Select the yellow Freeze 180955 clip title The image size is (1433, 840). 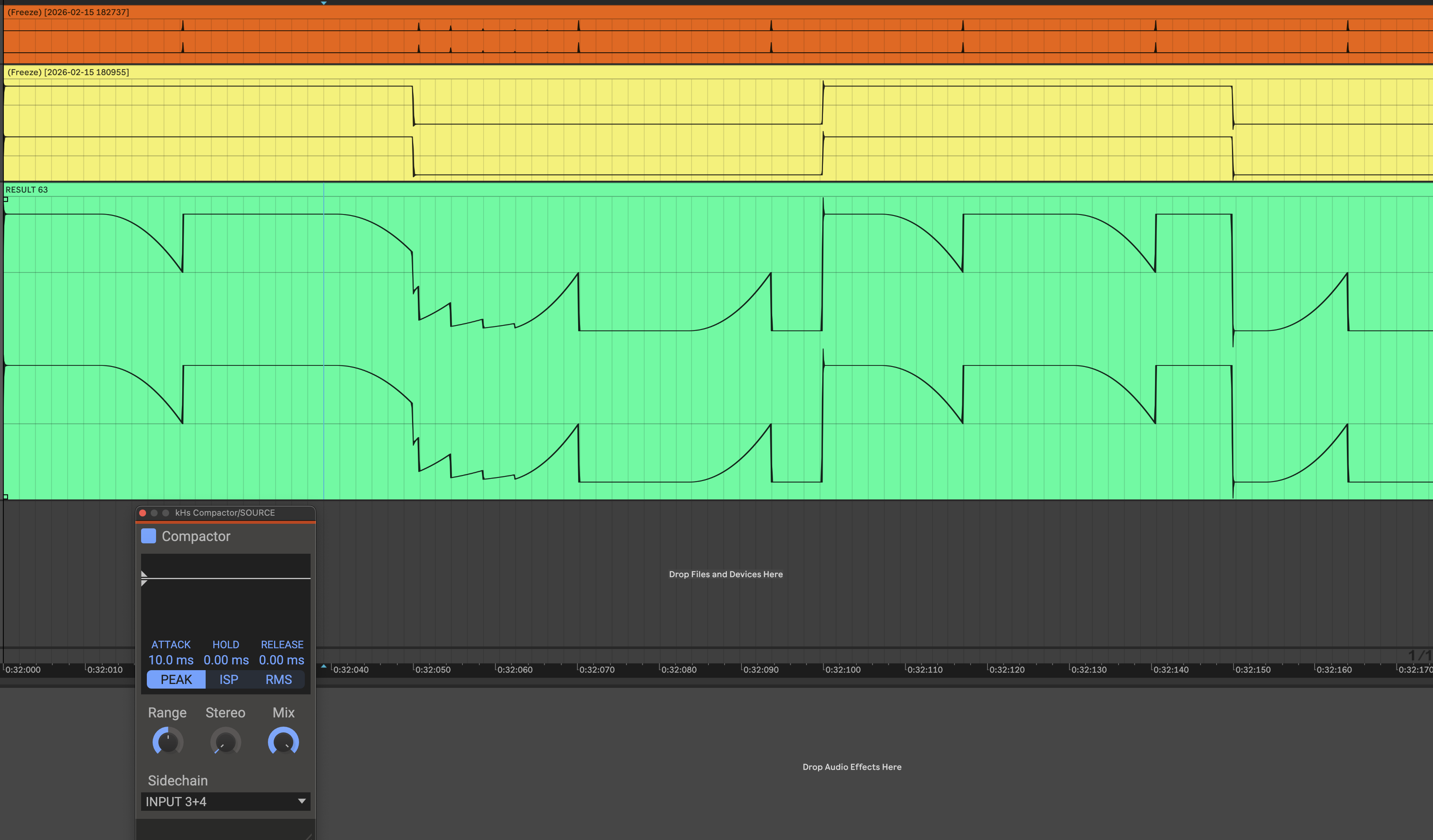click(68, 72)
